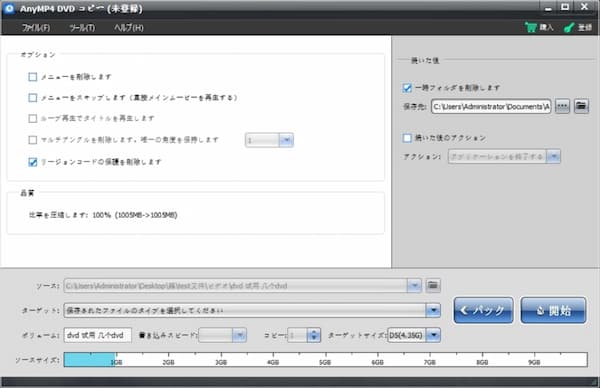Screen dimensions: 600x388
Task: Click the 開始 (Start) button
Action: pyautogui.click(x=553, y=310)
